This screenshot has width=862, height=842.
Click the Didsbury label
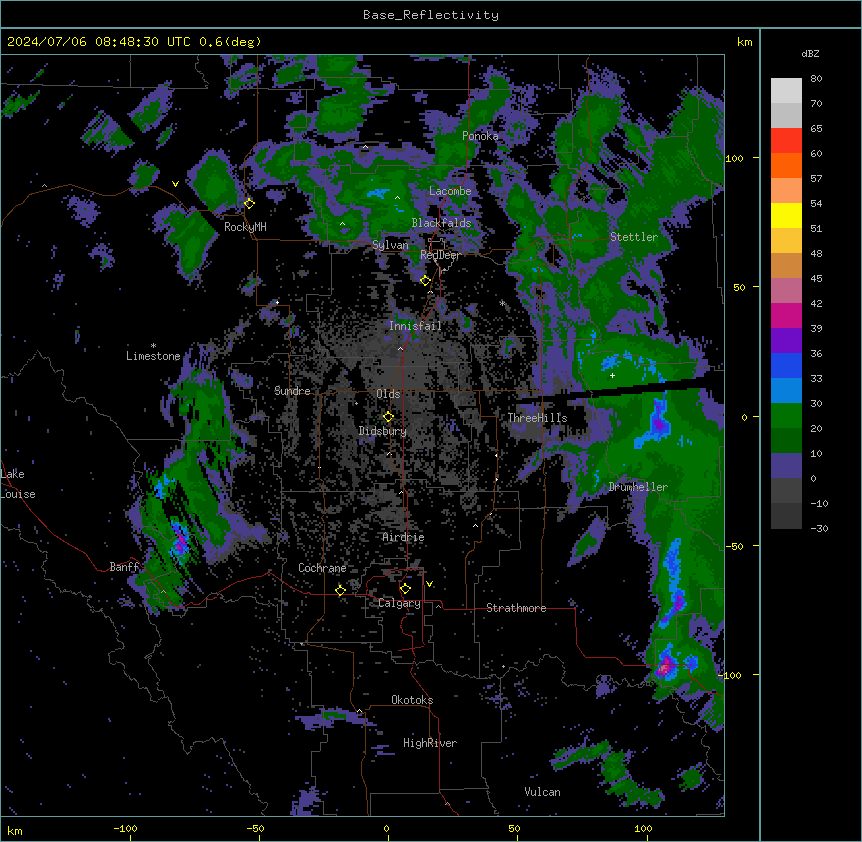383,431
